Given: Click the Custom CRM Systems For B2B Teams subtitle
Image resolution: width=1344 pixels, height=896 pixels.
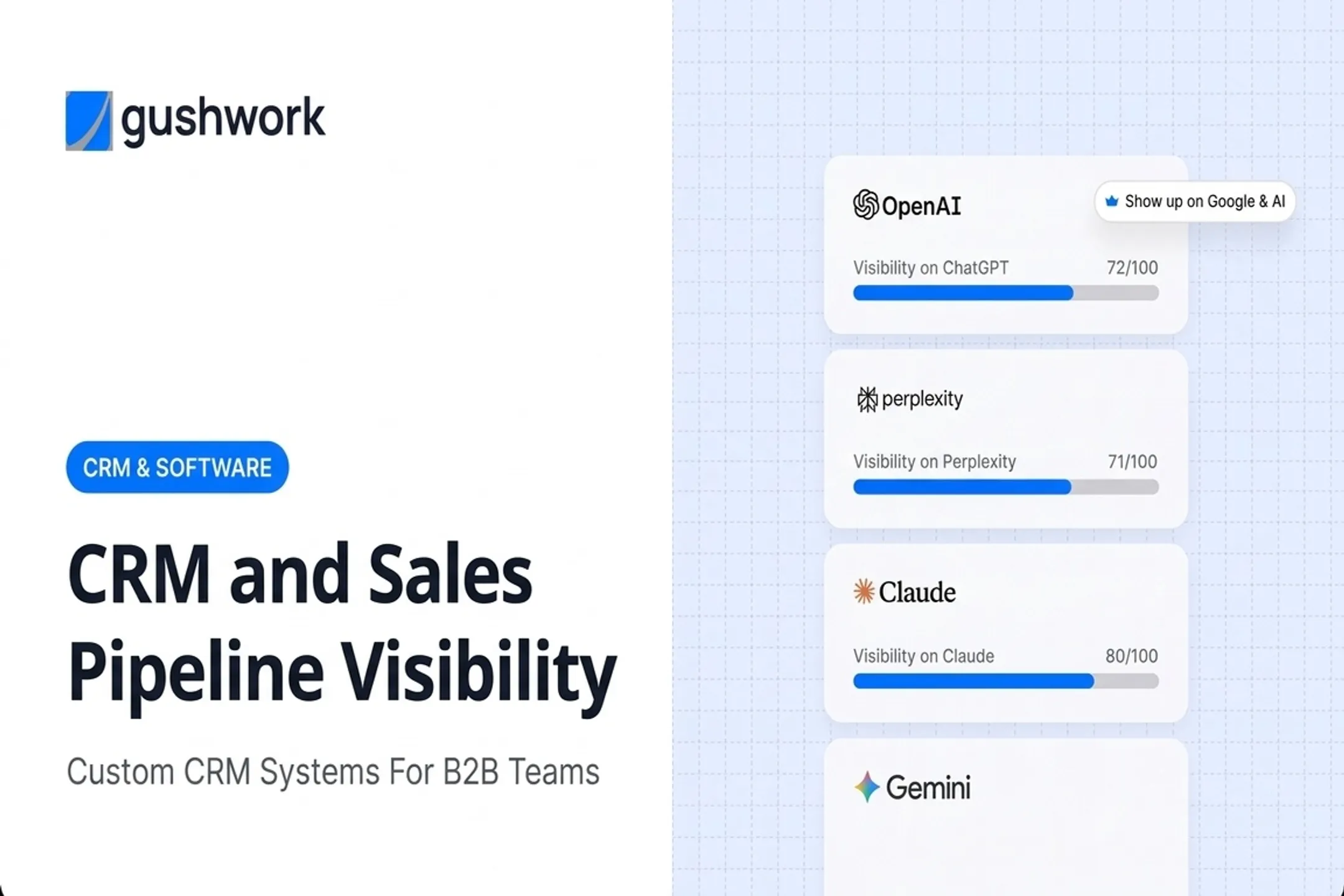Looking at the screenshot, I should click(334, 772).
